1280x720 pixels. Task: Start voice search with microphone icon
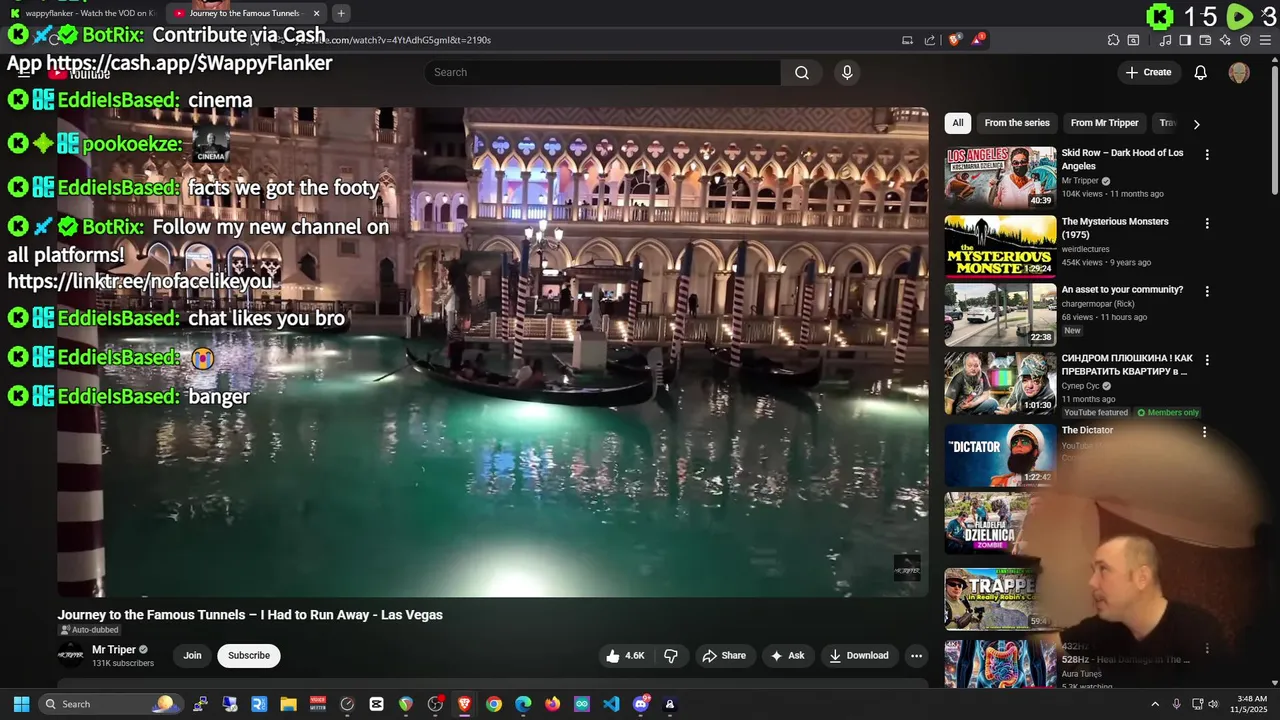[x=847, y=72]
